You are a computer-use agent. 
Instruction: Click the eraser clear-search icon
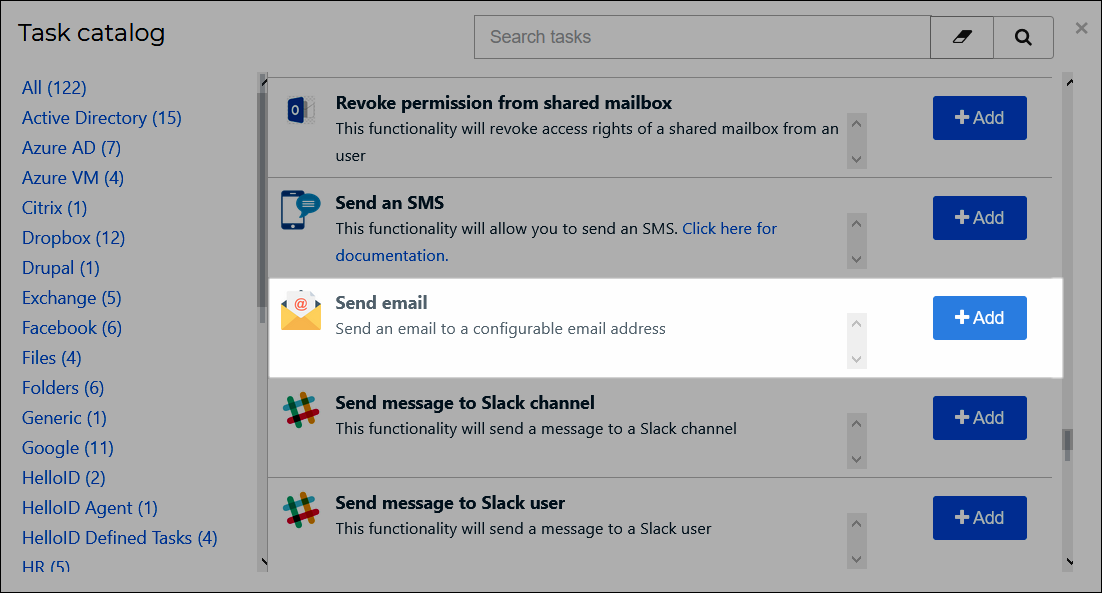coord(961,37)
